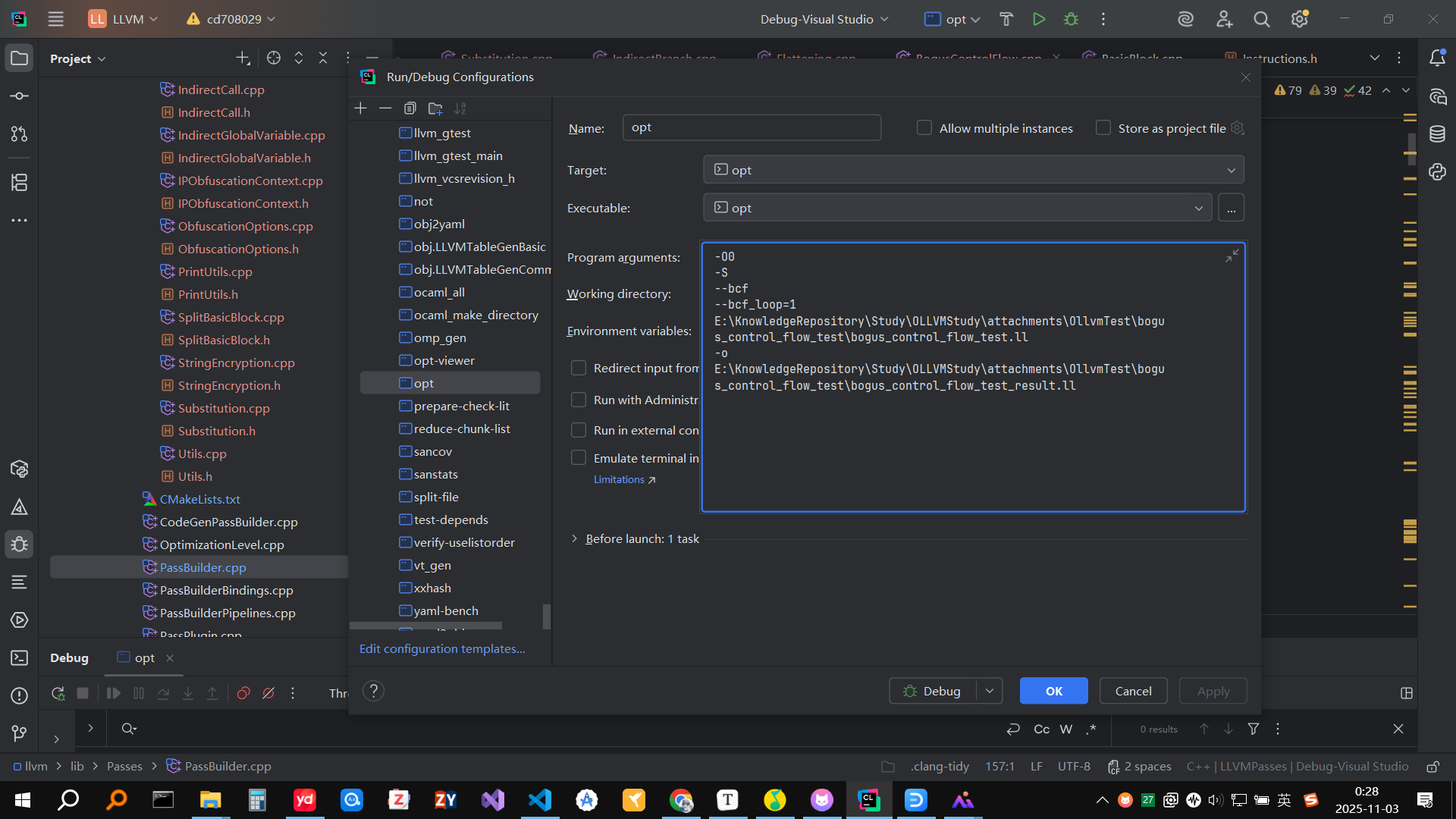
Task: Select opt-viewer in configurations list
Action: pyautogui.click(x=444, y=361)
